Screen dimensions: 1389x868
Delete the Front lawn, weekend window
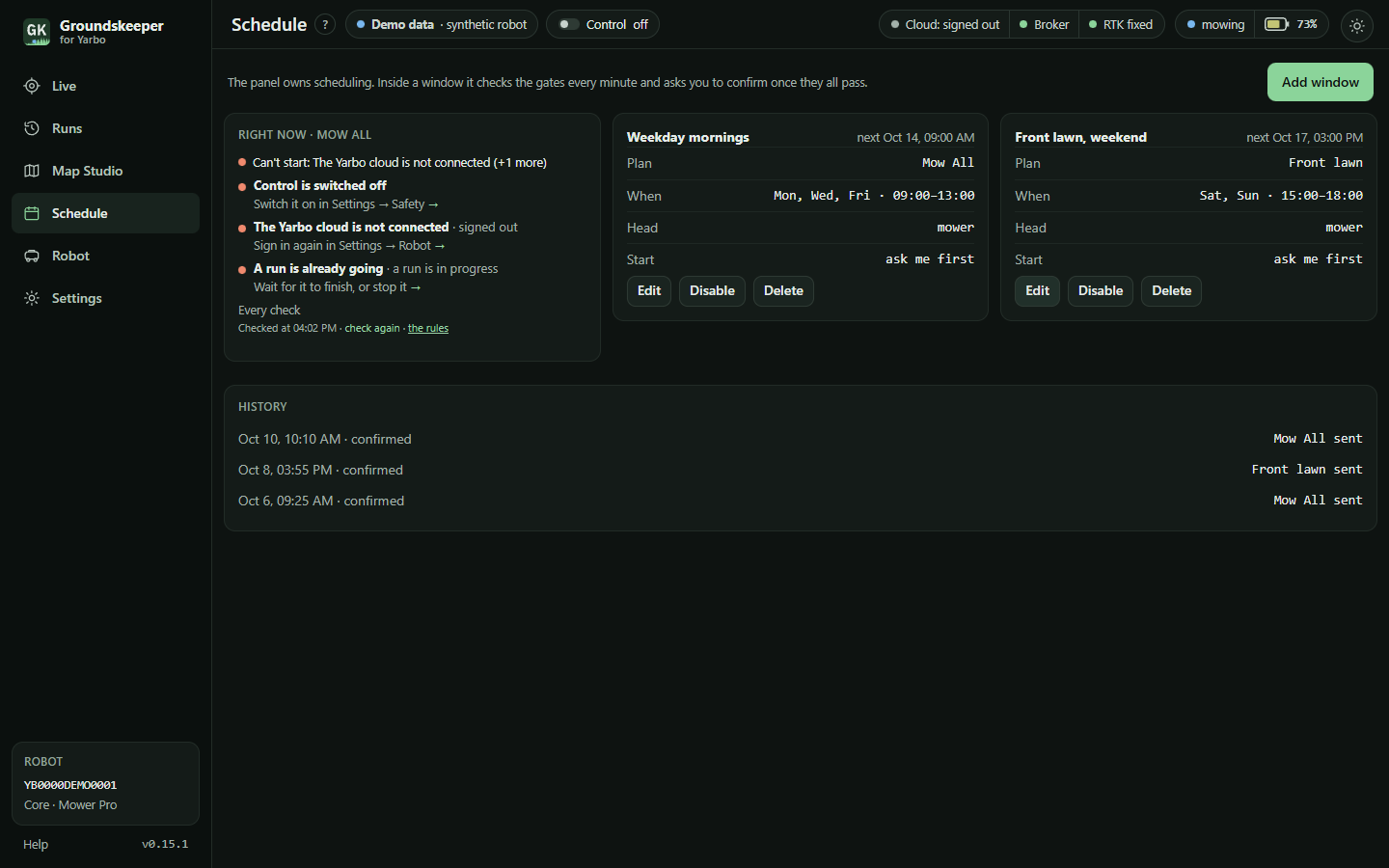(x=1171, y=291)
